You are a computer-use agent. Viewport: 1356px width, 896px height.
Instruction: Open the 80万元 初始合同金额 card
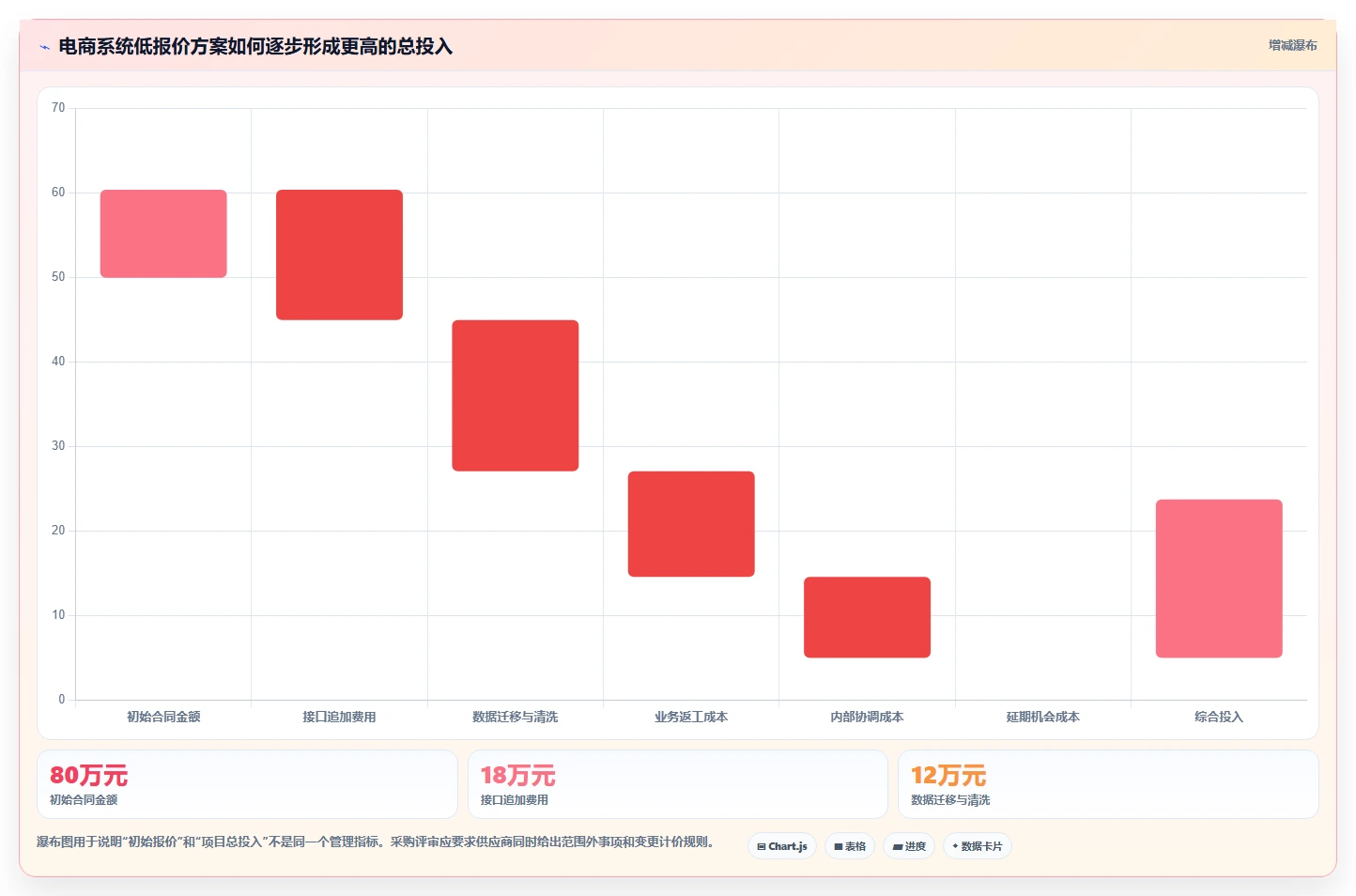point(247,784)
